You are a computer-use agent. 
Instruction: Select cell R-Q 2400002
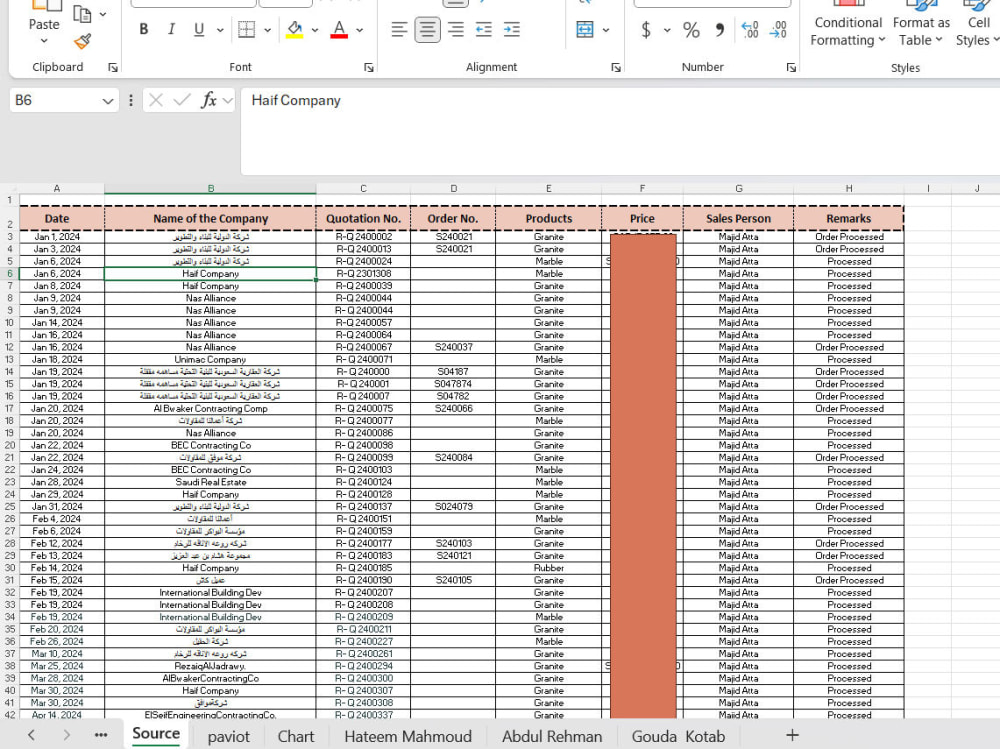pos(364,237)
